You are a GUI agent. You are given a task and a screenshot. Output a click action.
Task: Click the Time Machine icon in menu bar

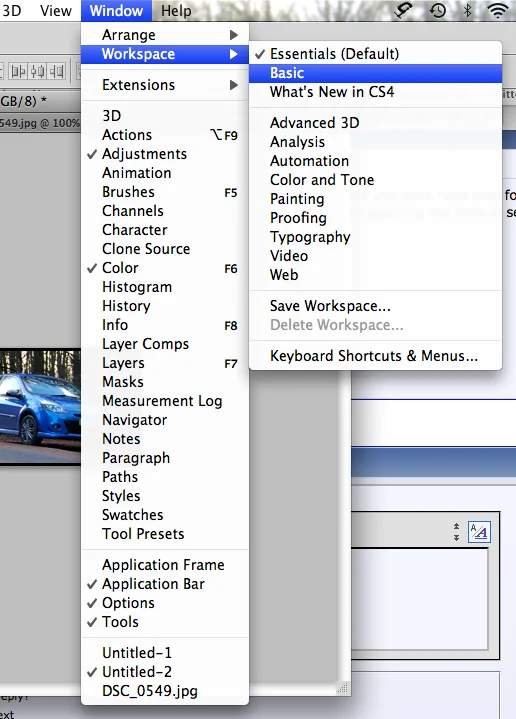pos(437,10)
